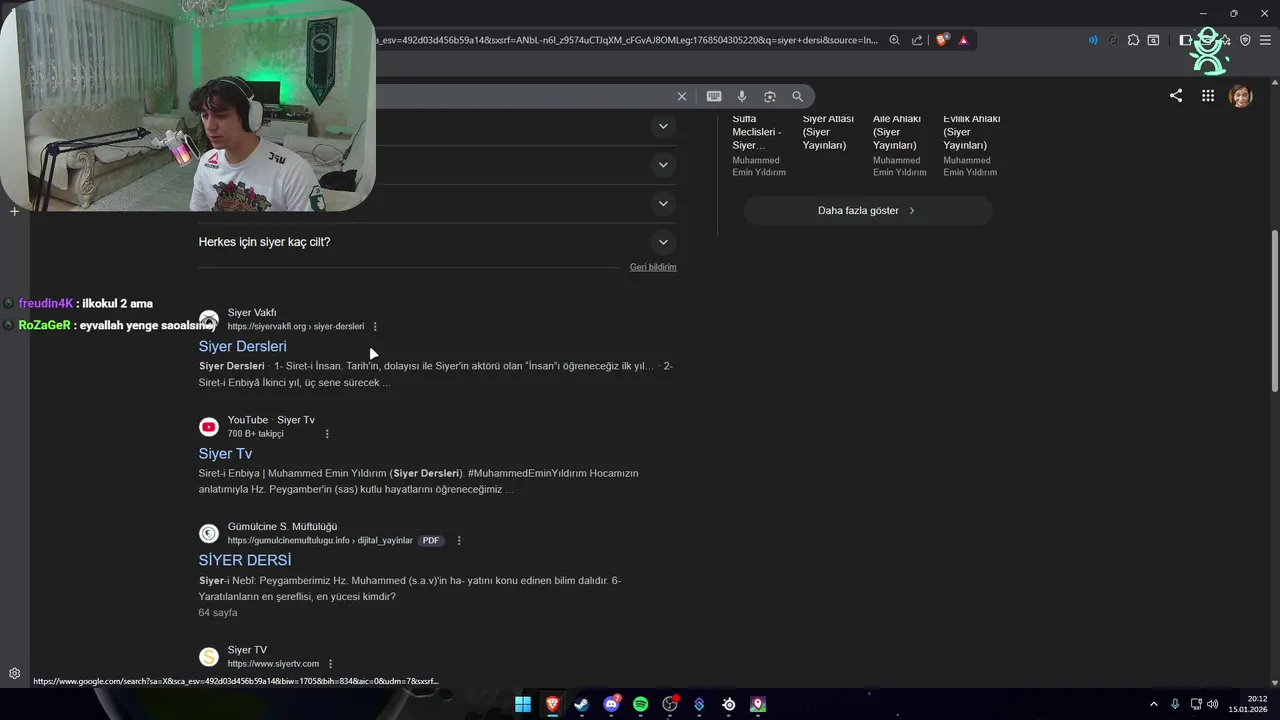
Task: Expand the second question chevron below webcam
Action: [x=662, y=165]
